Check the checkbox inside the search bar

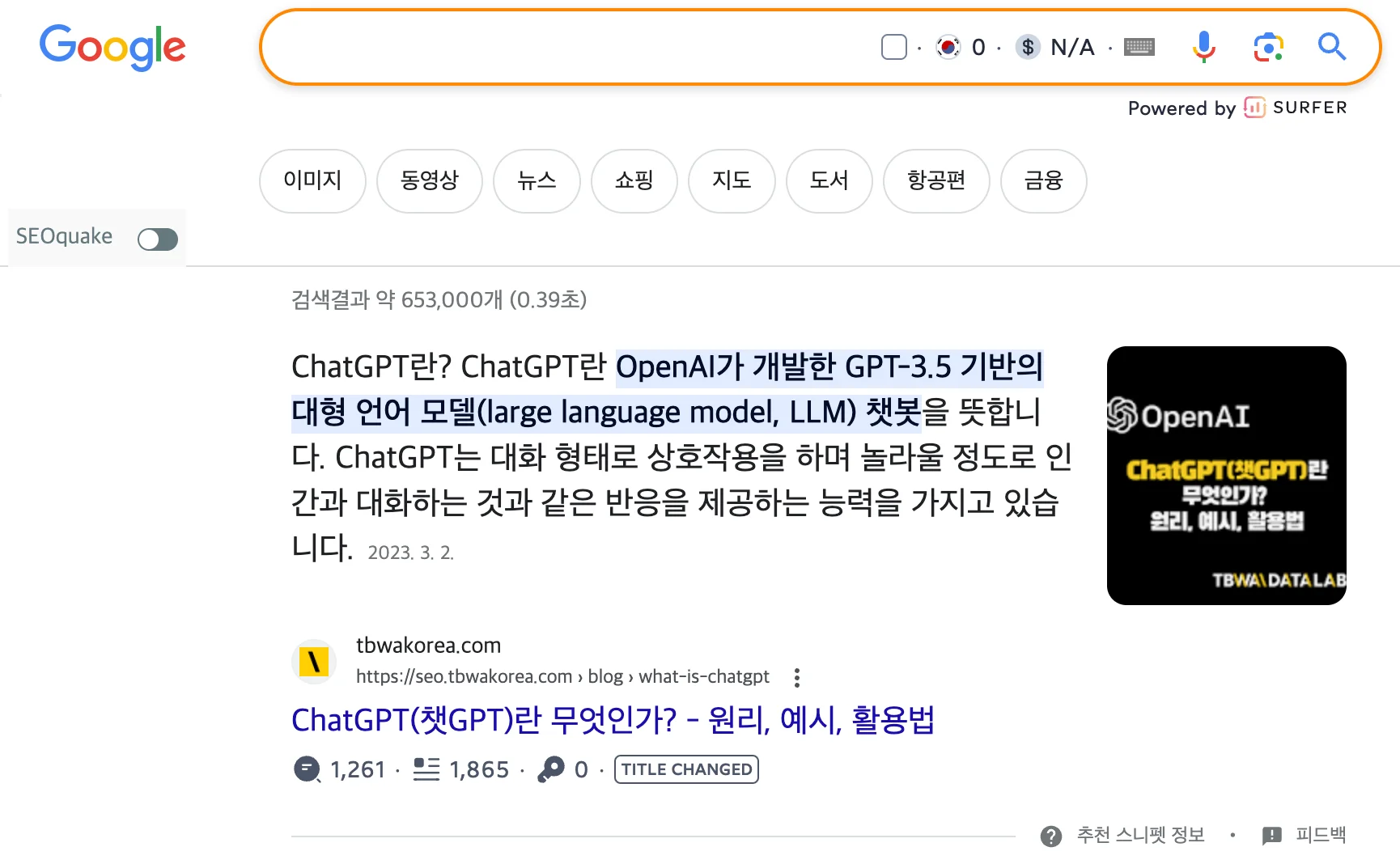pos(893,47)
